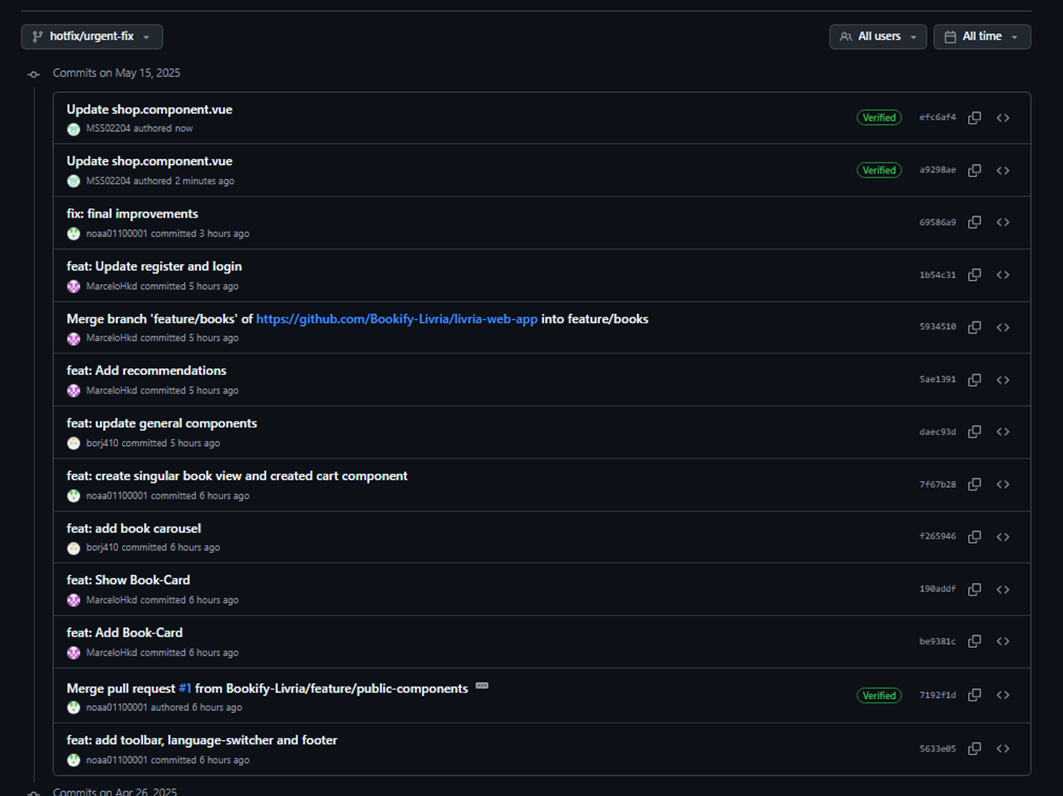Expand the merge pull request #1 description ellipsis
The height and width of the screenshot is (796, 1063).
point(482,685)
